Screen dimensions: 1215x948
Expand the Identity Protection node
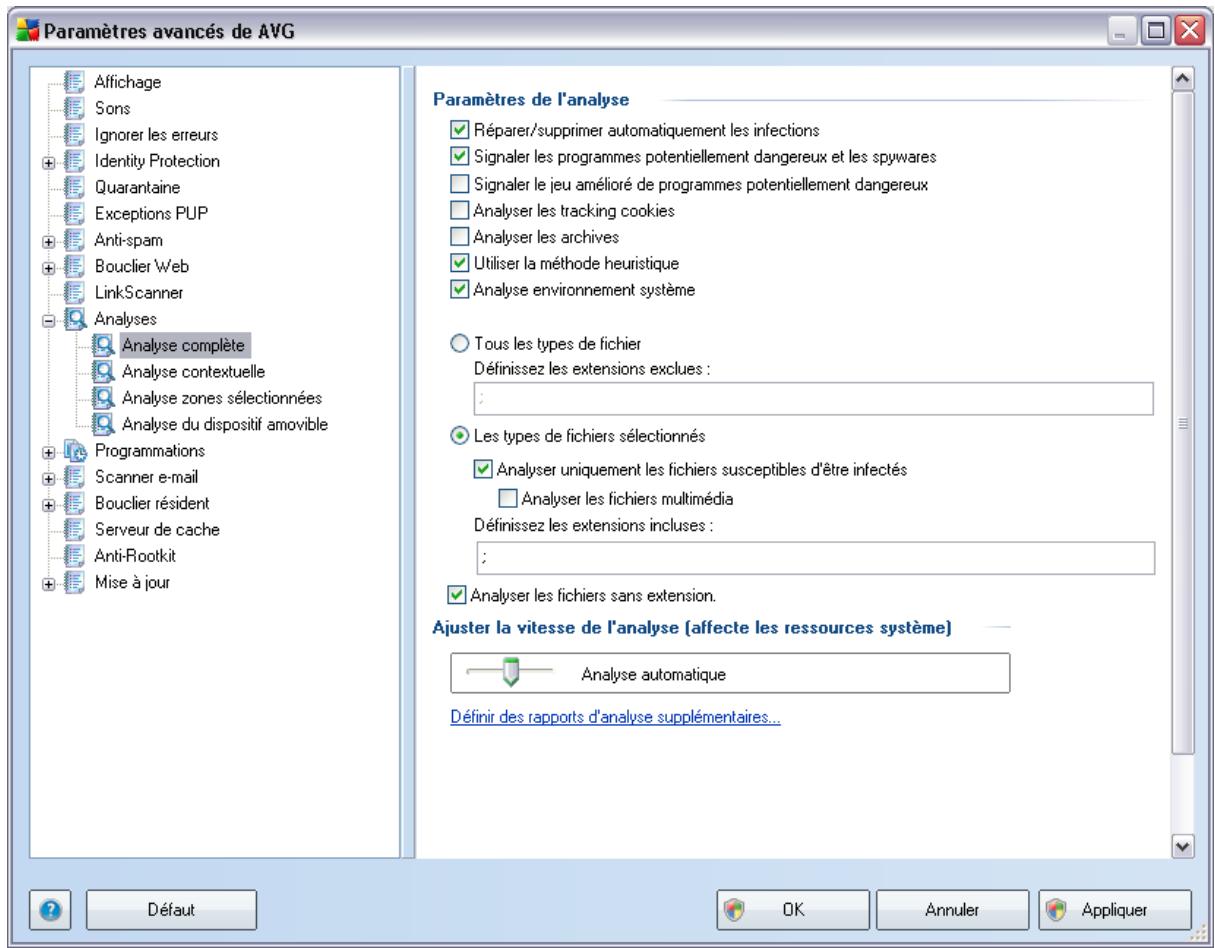pyautogui.click(x=49, y=160)
